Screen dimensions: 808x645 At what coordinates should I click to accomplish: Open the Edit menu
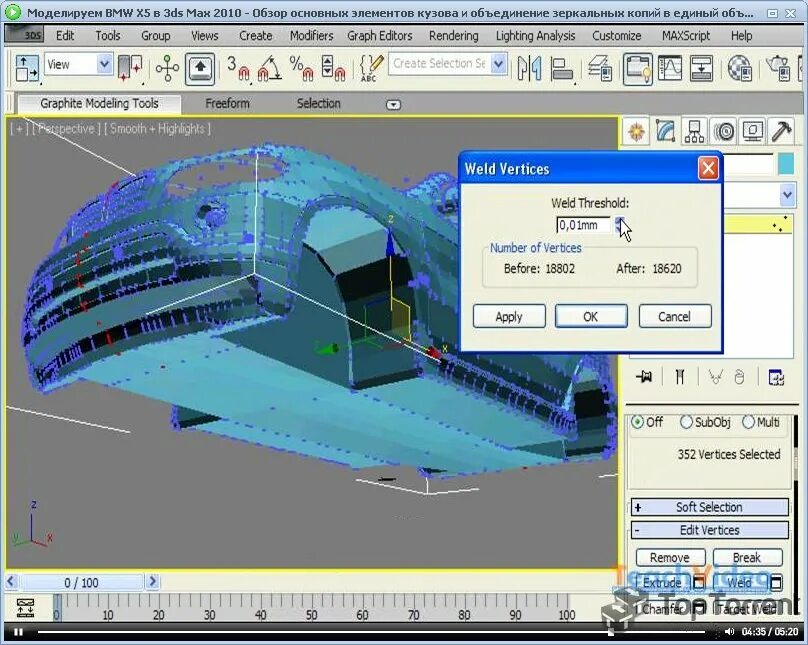[x=65, y=36]
